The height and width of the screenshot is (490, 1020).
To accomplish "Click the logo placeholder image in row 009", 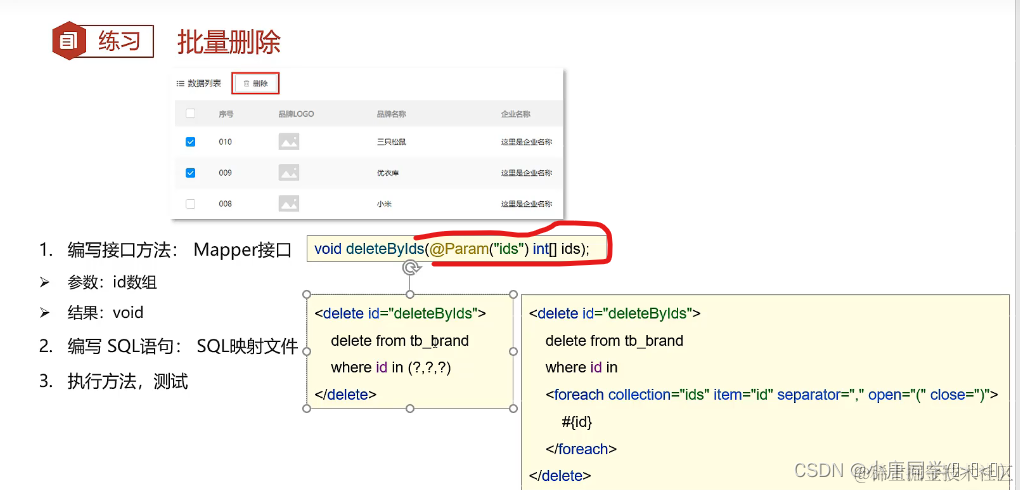I will pos(289,172).
